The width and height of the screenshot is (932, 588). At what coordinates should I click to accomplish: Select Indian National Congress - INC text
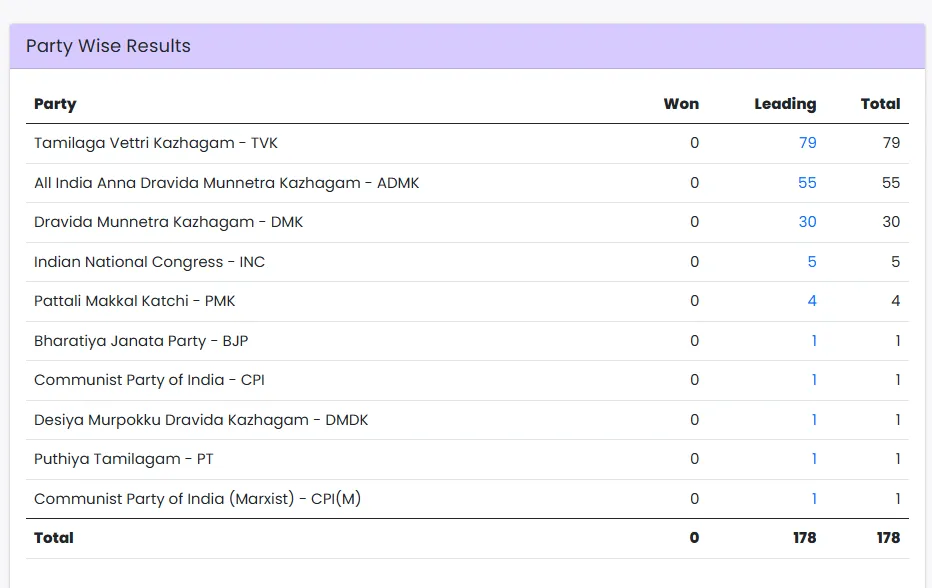[x=149, y=262]
